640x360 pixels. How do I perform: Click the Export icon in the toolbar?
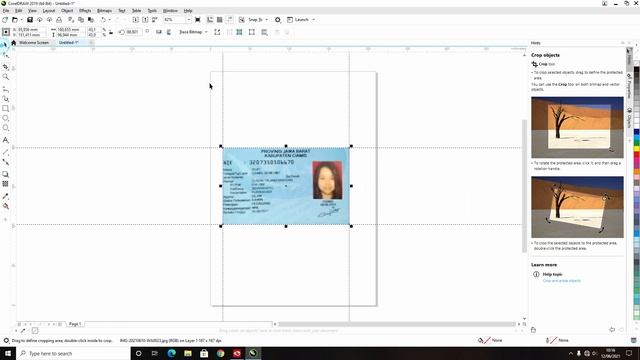point(145,20)
